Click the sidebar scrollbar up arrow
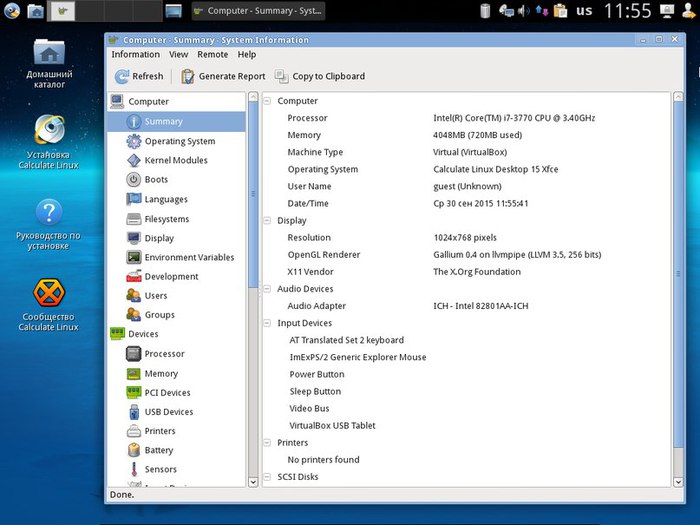Screen dimensions: 700x525 coord(253,97)
